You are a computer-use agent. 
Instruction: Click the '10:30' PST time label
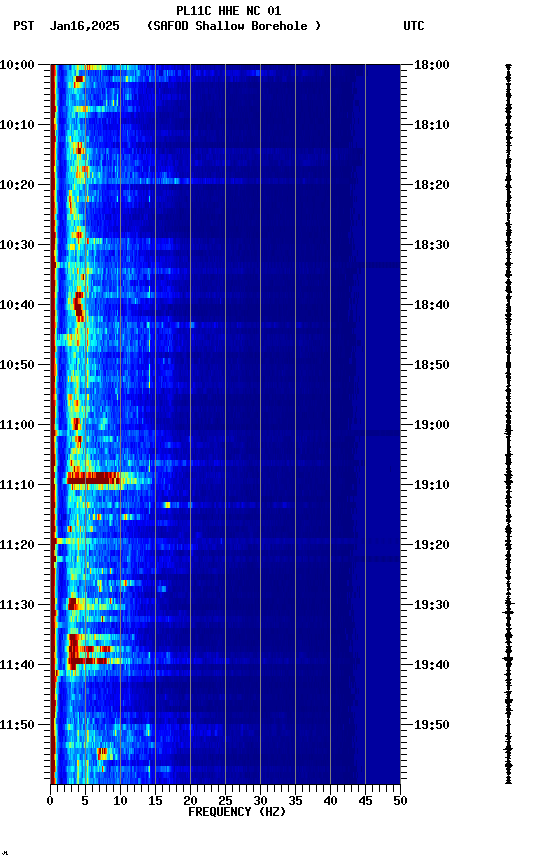[17, 245]
